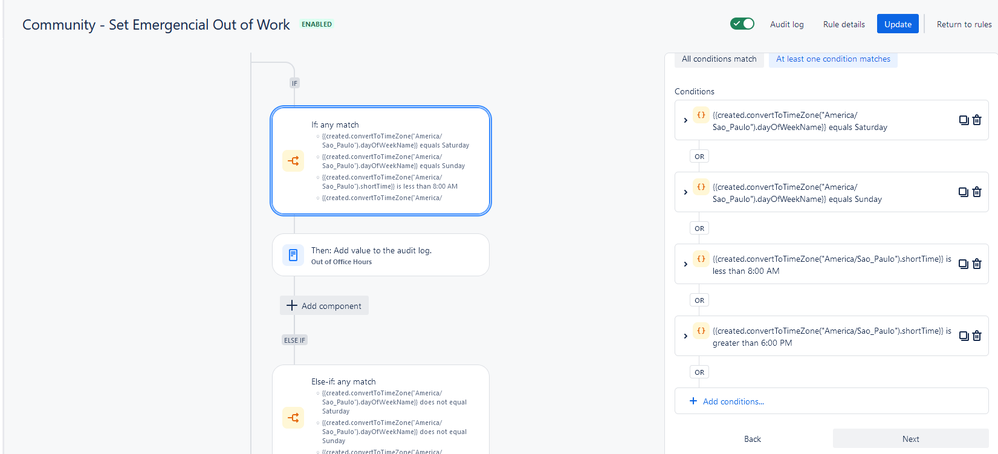
Task: Open the Audit log
Action: 787,24
